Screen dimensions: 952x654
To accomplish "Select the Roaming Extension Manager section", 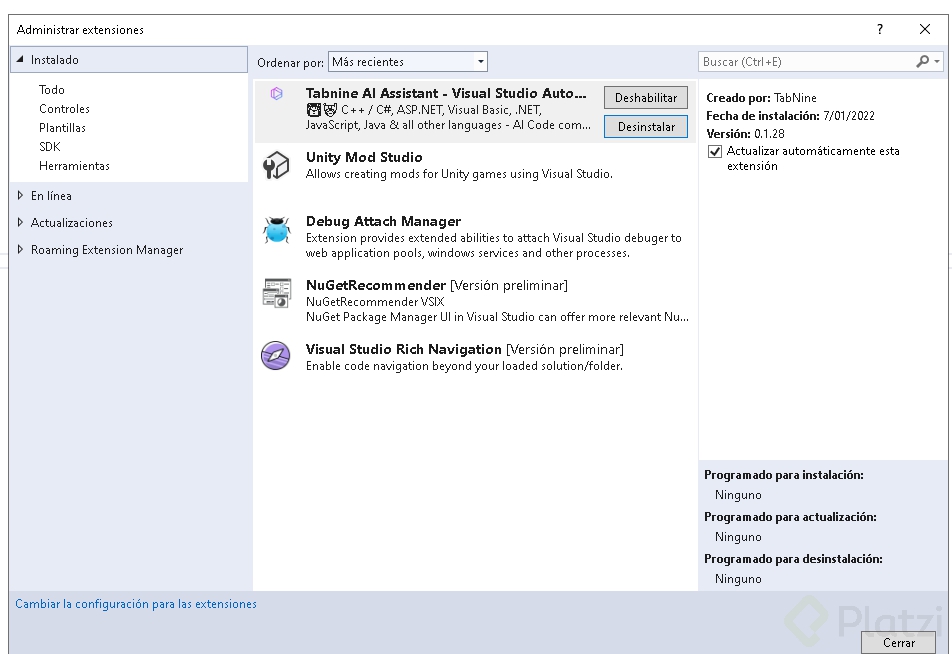I will click(107, 250).
